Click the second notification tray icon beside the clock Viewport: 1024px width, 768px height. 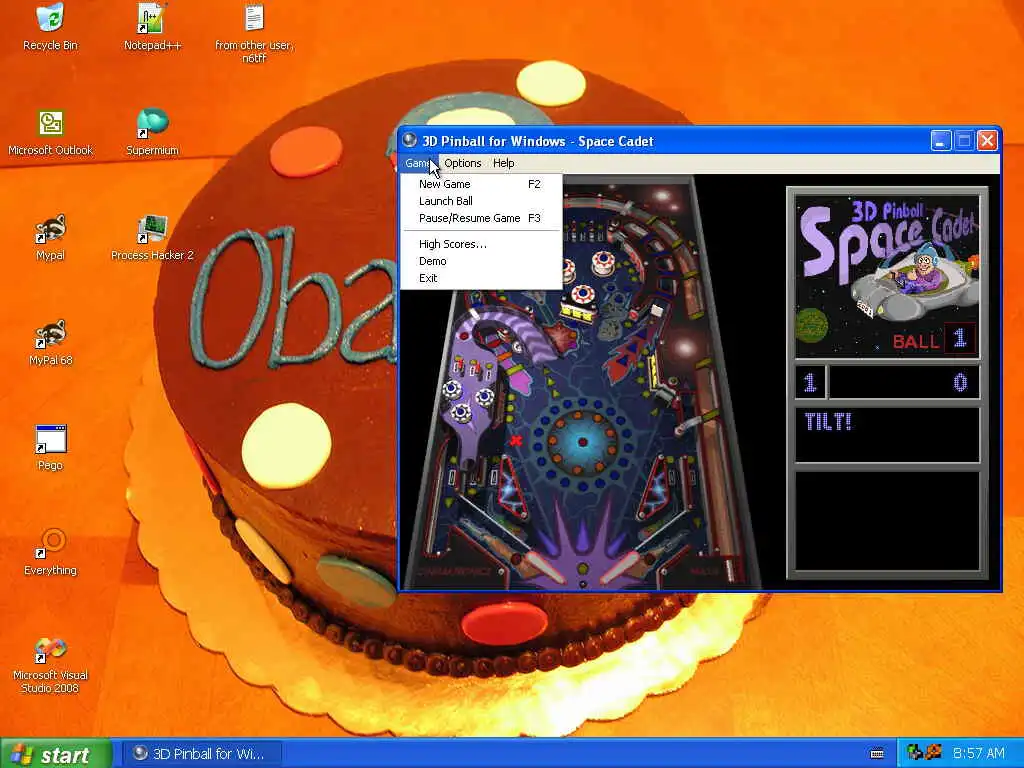[x=933, y=753]
